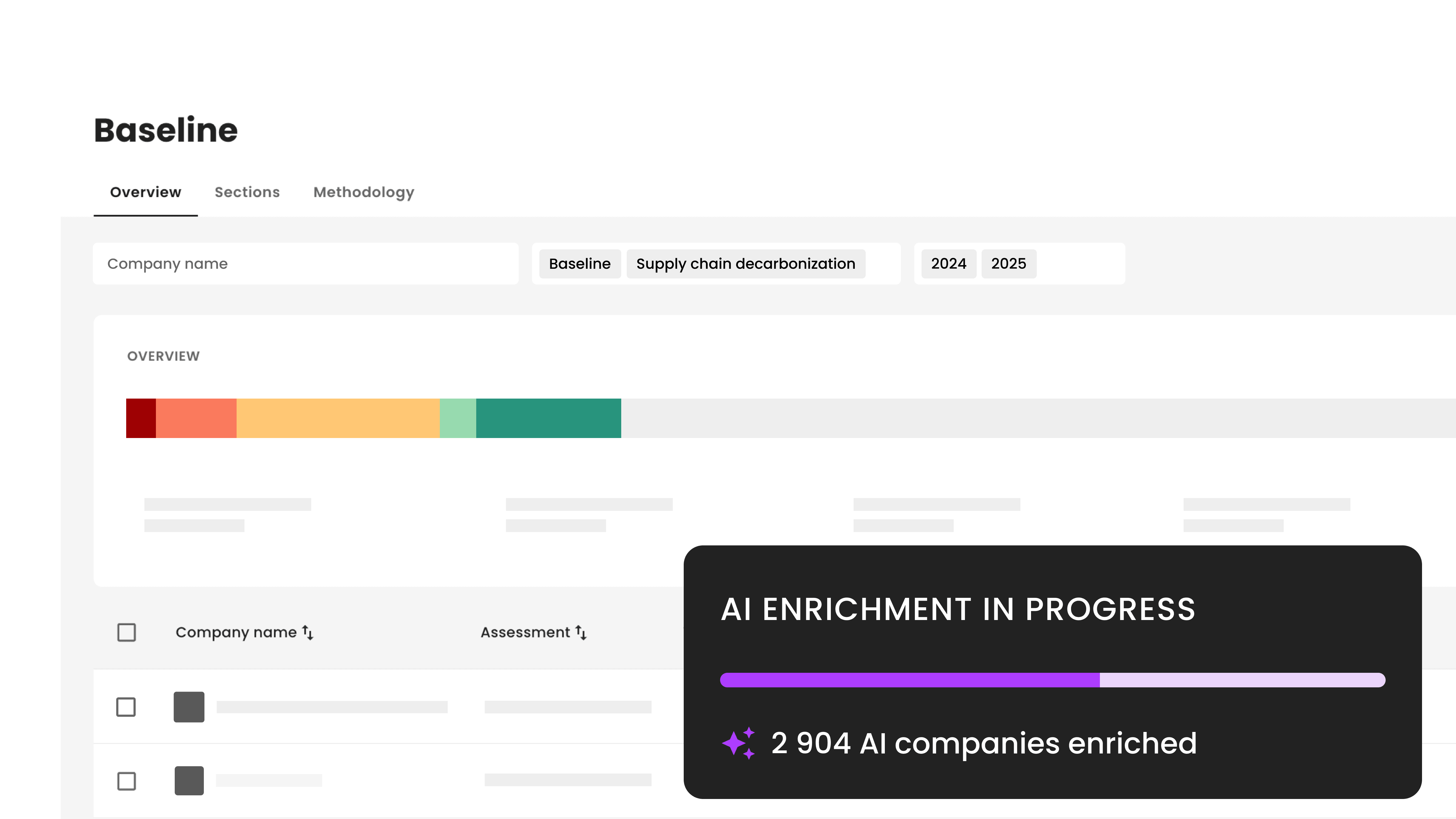This screenshot has width=1456, height=819.
Task: Select the Supply chain decarbonization filter chip
Action: pyautogui.click(x=746, y=263)
